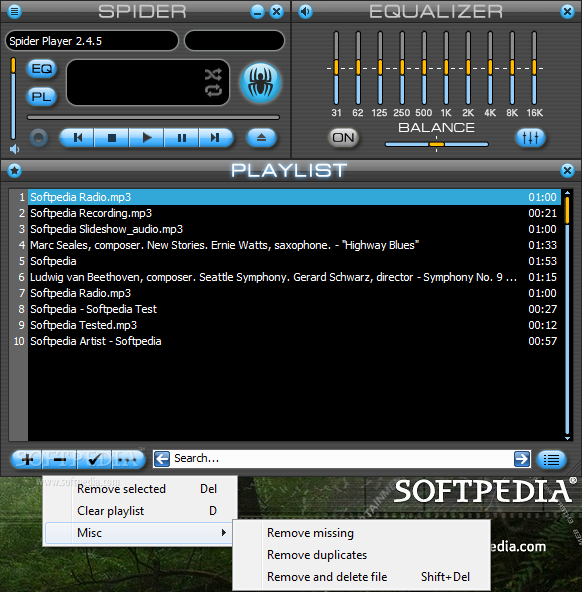582x592 pixels.
Task: Click the search previous arrow icon
Action: 162,459
